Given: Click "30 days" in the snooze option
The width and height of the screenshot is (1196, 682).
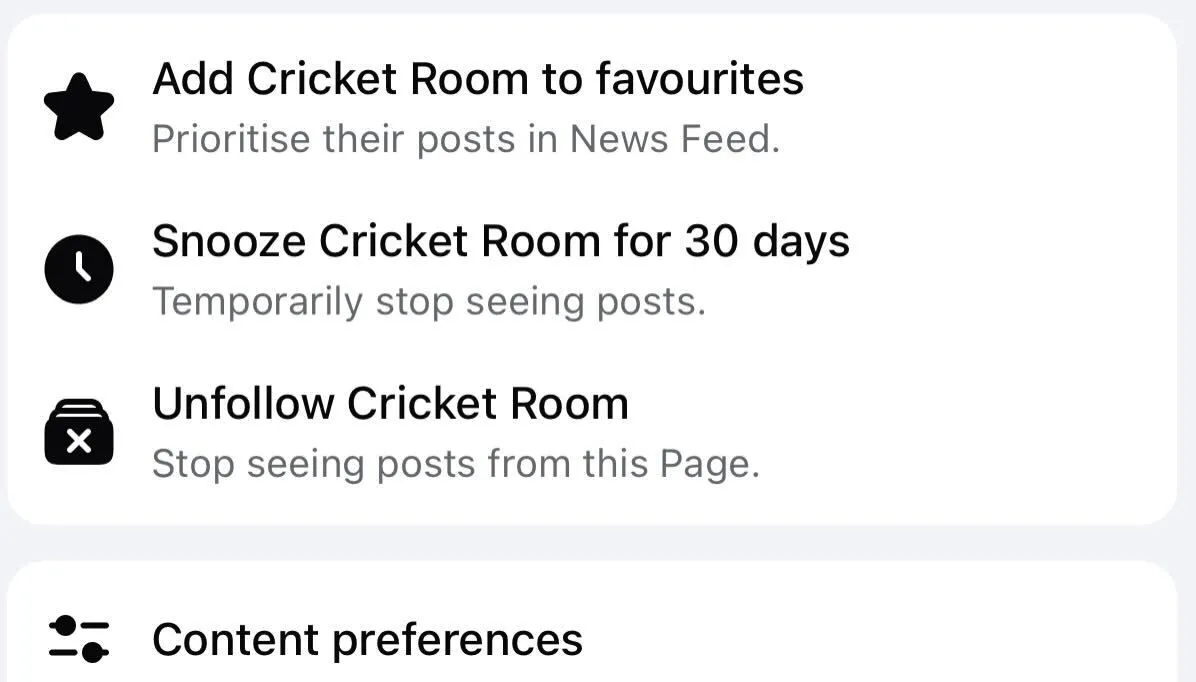Looking at the screenshot, I should (x=767, y=241).
